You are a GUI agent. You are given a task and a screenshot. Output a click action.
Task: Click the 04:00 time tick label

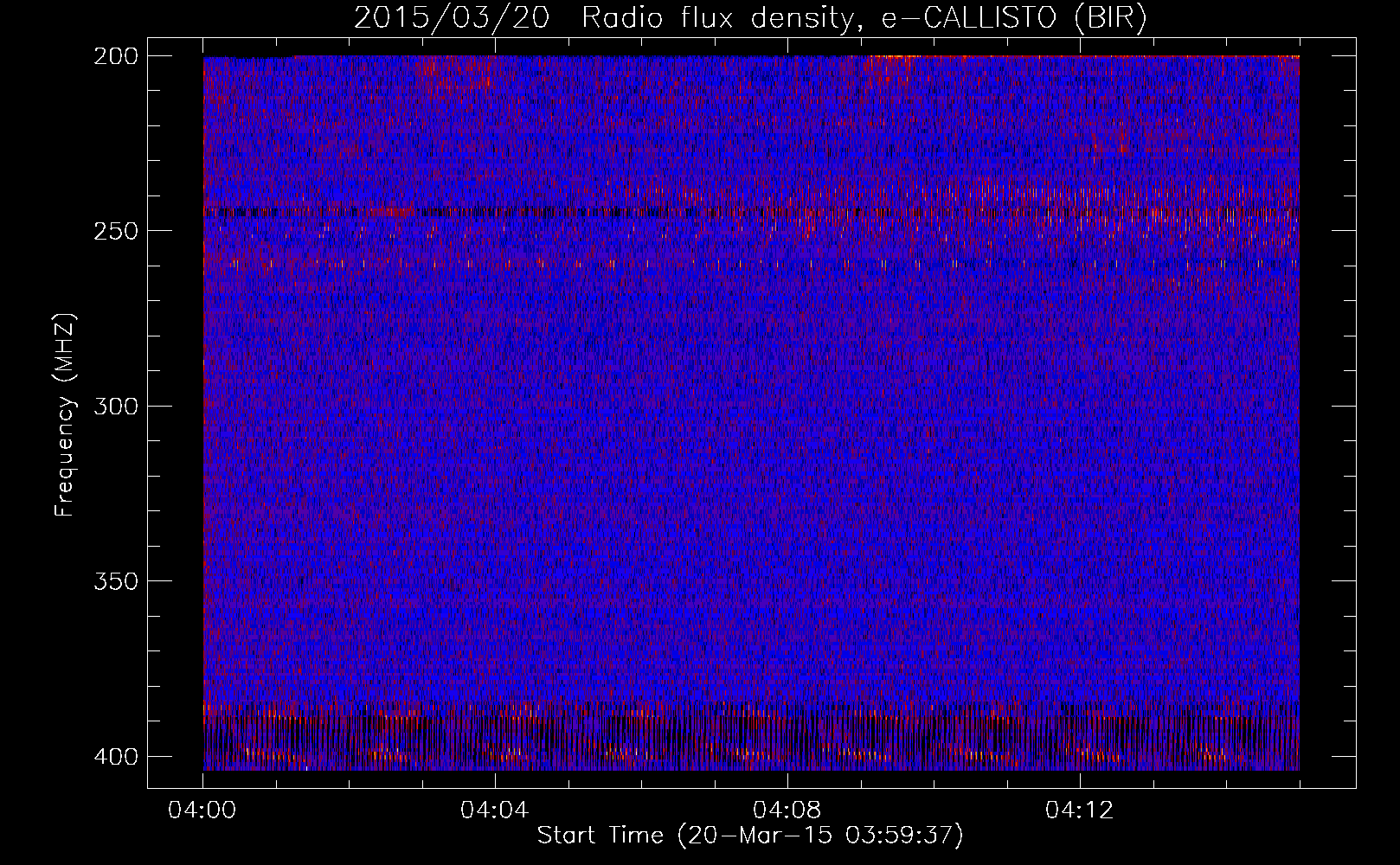(202, 811)
